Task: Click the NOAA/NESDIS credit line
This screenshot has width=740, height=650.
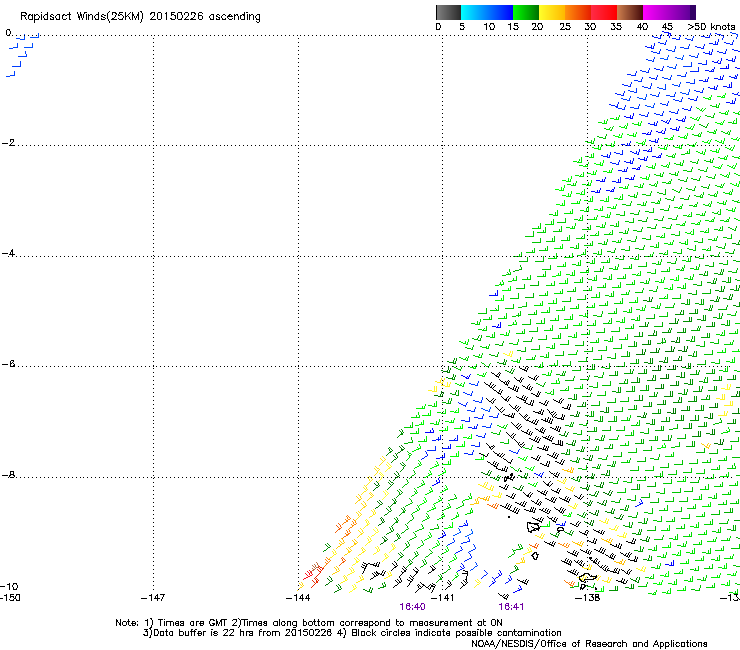Action: [589, 644]
